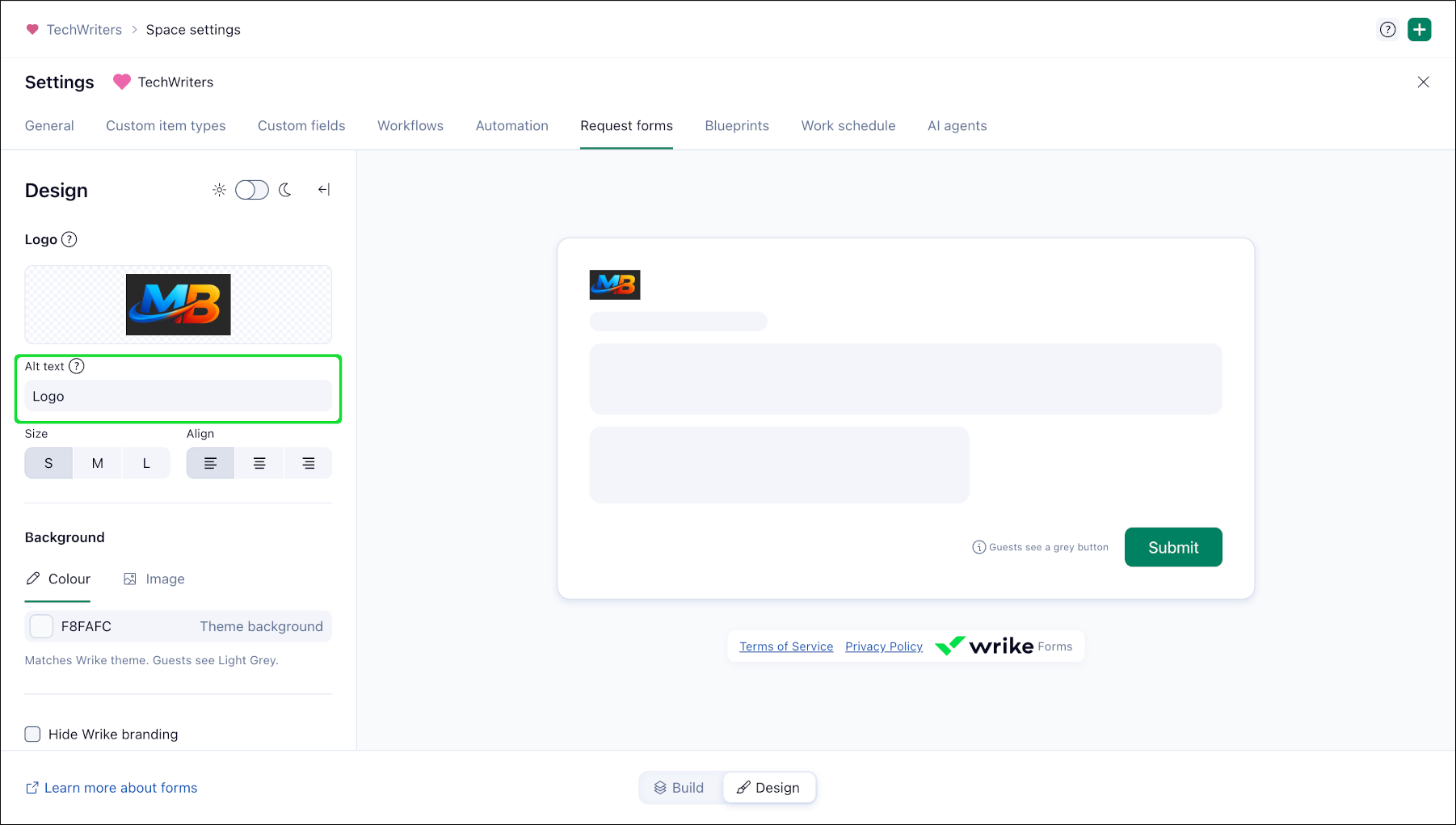Screen dimensions: 1456x825
Task: Switch to Build mode
Action: [x=680, y=788]
